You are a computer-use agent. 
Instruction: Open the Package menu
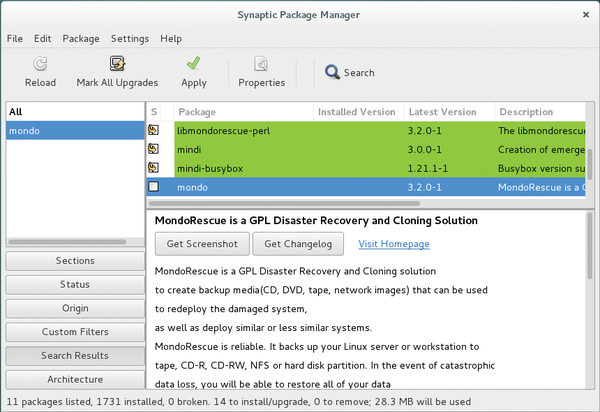click(x=81, y=39)
